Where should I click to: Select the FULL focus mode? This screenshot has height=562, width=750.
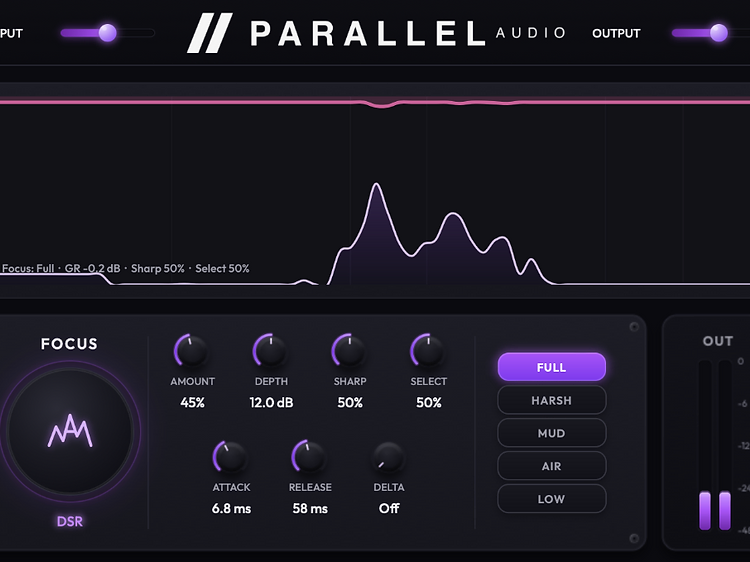pyautogui.click(x=551, y=367)
